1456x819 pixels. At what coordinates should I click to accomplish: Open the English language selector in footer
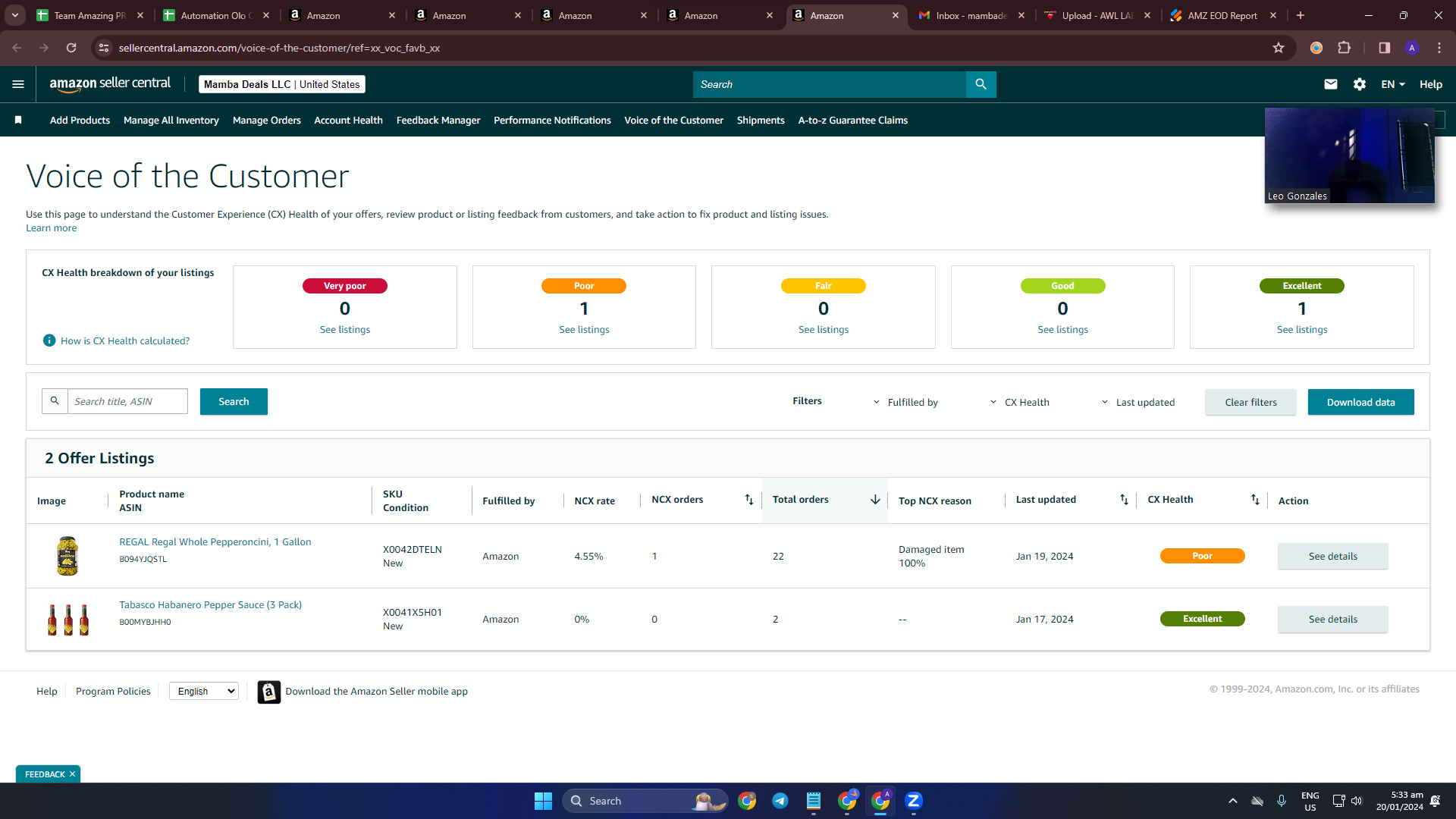(204, 691)
